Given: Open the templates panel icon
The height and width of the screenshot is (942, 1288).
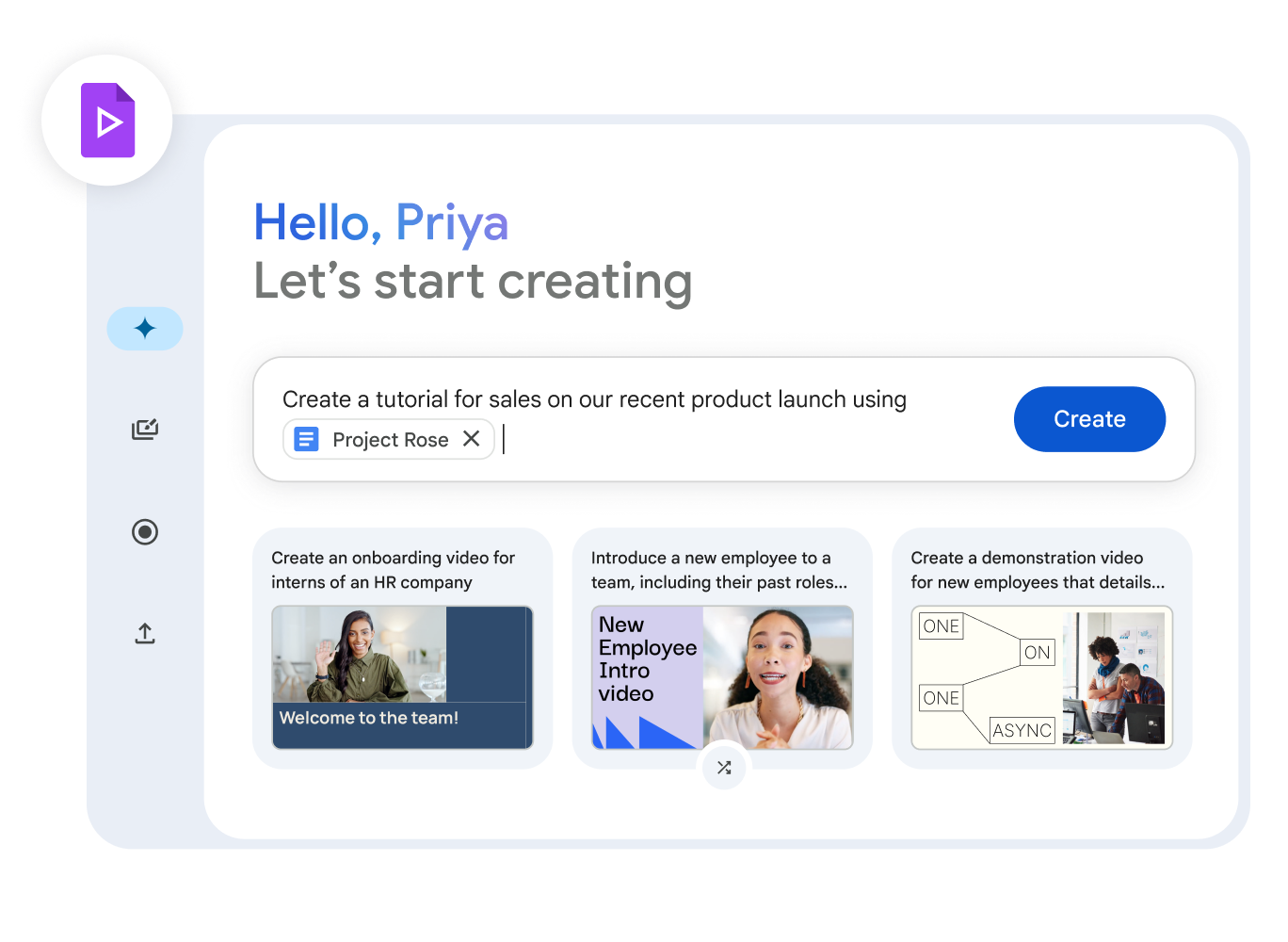Looking at the screenshot, I should coord(145,430).
